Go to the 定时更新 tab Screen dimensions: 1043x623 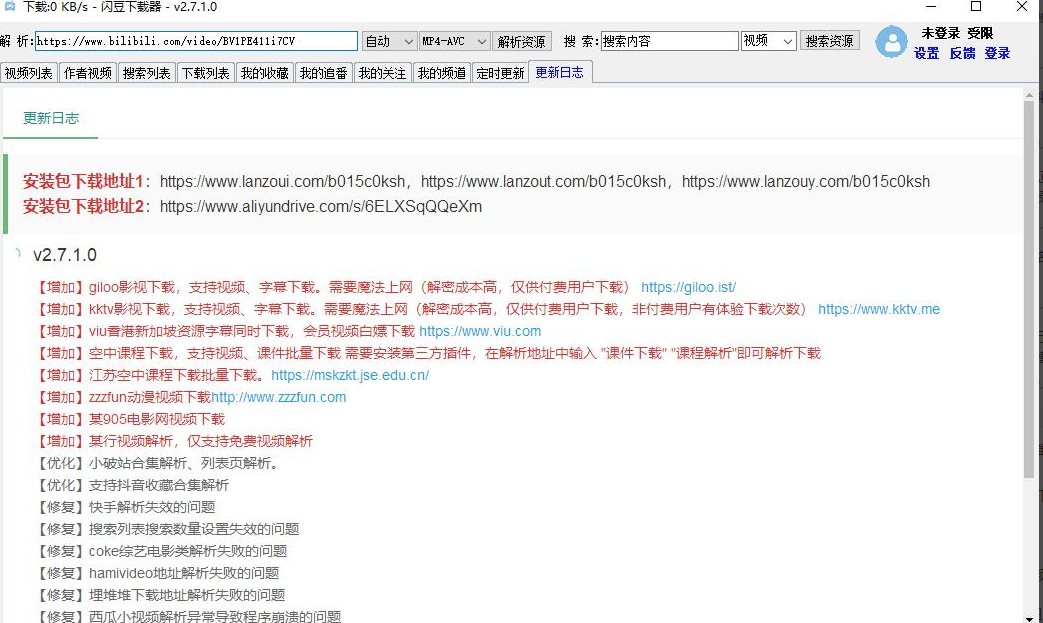pyautogui.click(x=500, y=73)
